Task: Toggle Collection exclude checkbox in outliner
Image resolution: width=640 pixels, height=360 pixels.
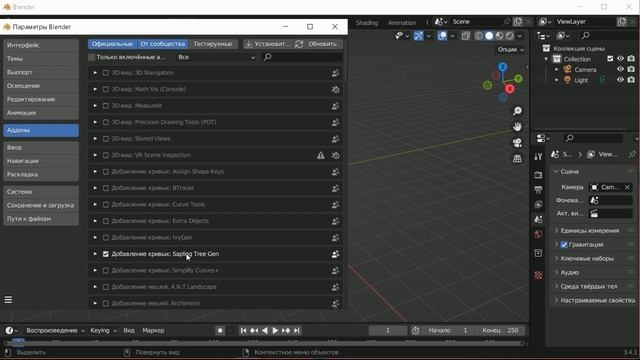Action: tap(610, 59)
